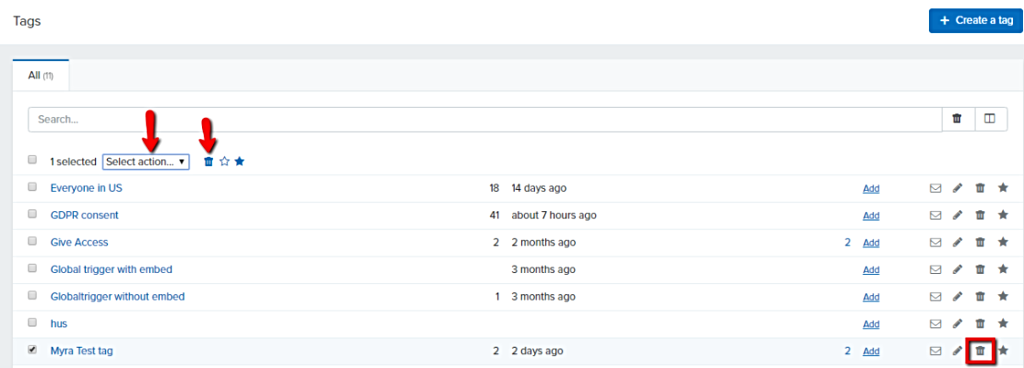
Task: Tick the select-all checkbox above the list
Action: (32, 160)
